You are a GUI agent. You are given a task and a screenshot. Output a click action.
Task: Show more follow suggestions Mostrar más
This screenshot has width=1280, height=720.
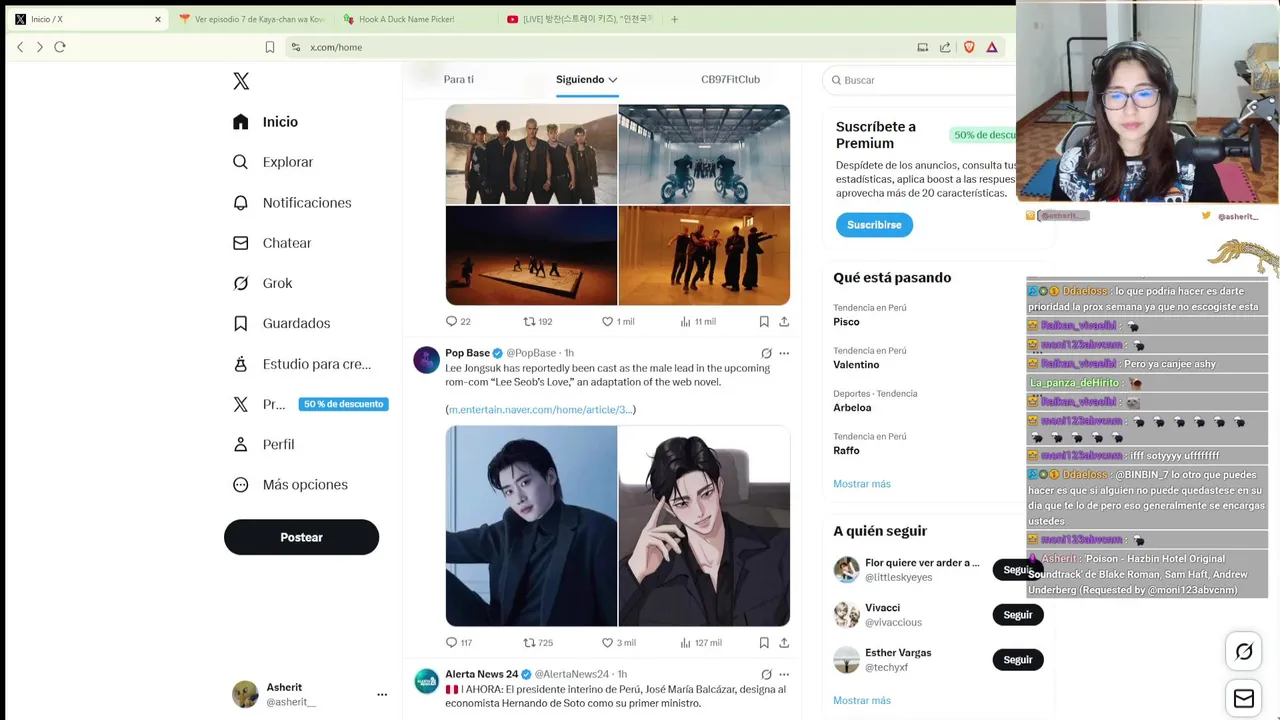point(861,700)
